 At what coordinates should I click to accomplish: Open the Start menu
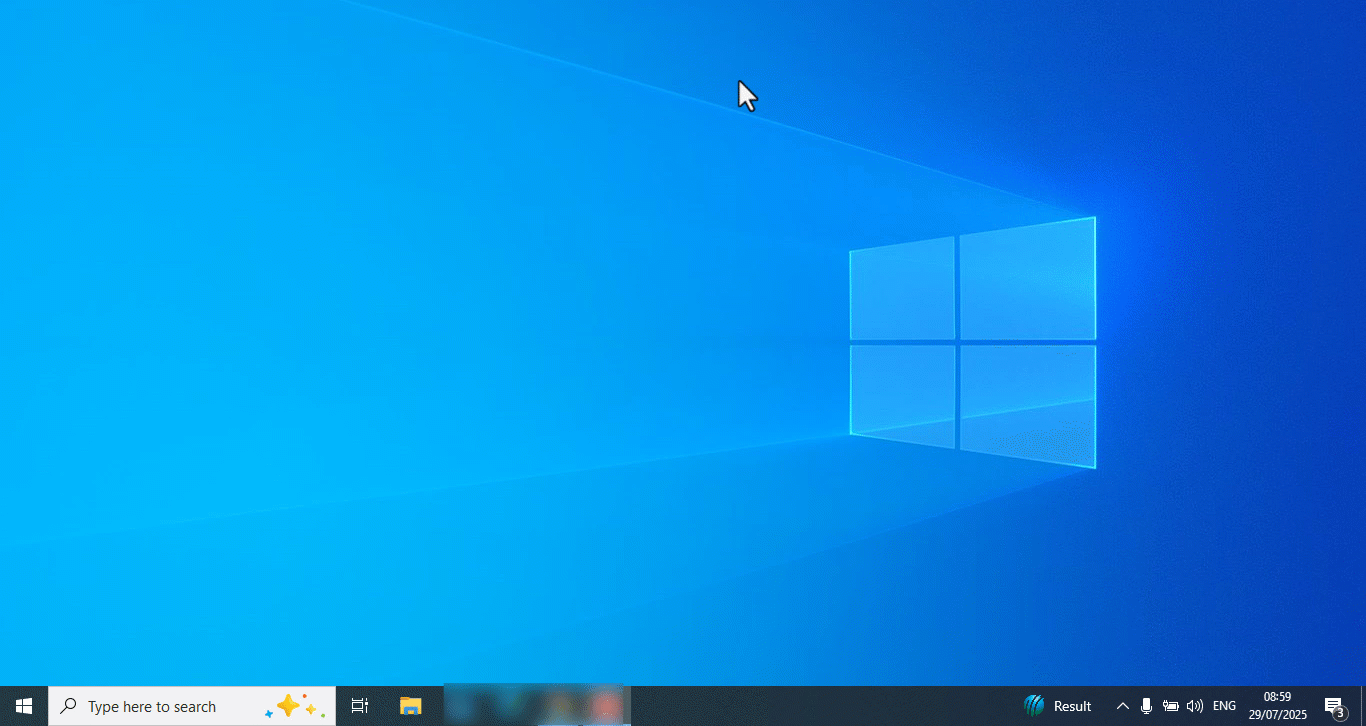[x=22, y=705]
